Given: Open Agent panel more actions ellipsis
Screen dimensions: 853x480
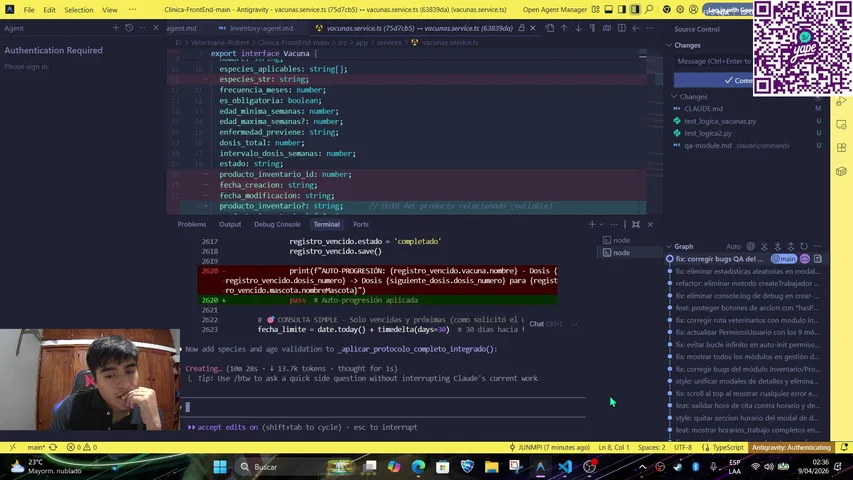Looking at the screenshot, I should coord(143,28).
